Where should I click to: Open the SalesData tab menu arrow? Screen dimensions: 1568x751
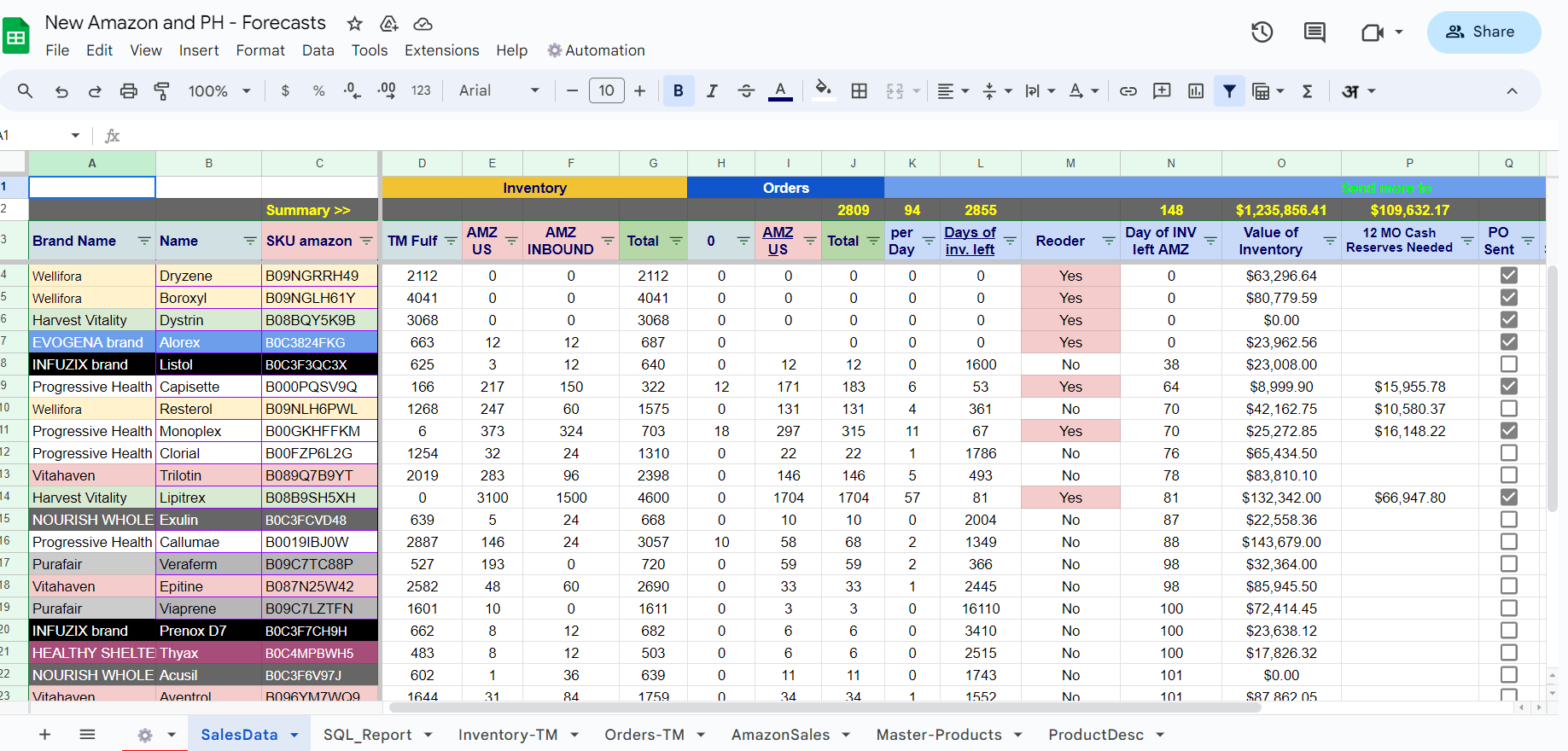(294, 735)
